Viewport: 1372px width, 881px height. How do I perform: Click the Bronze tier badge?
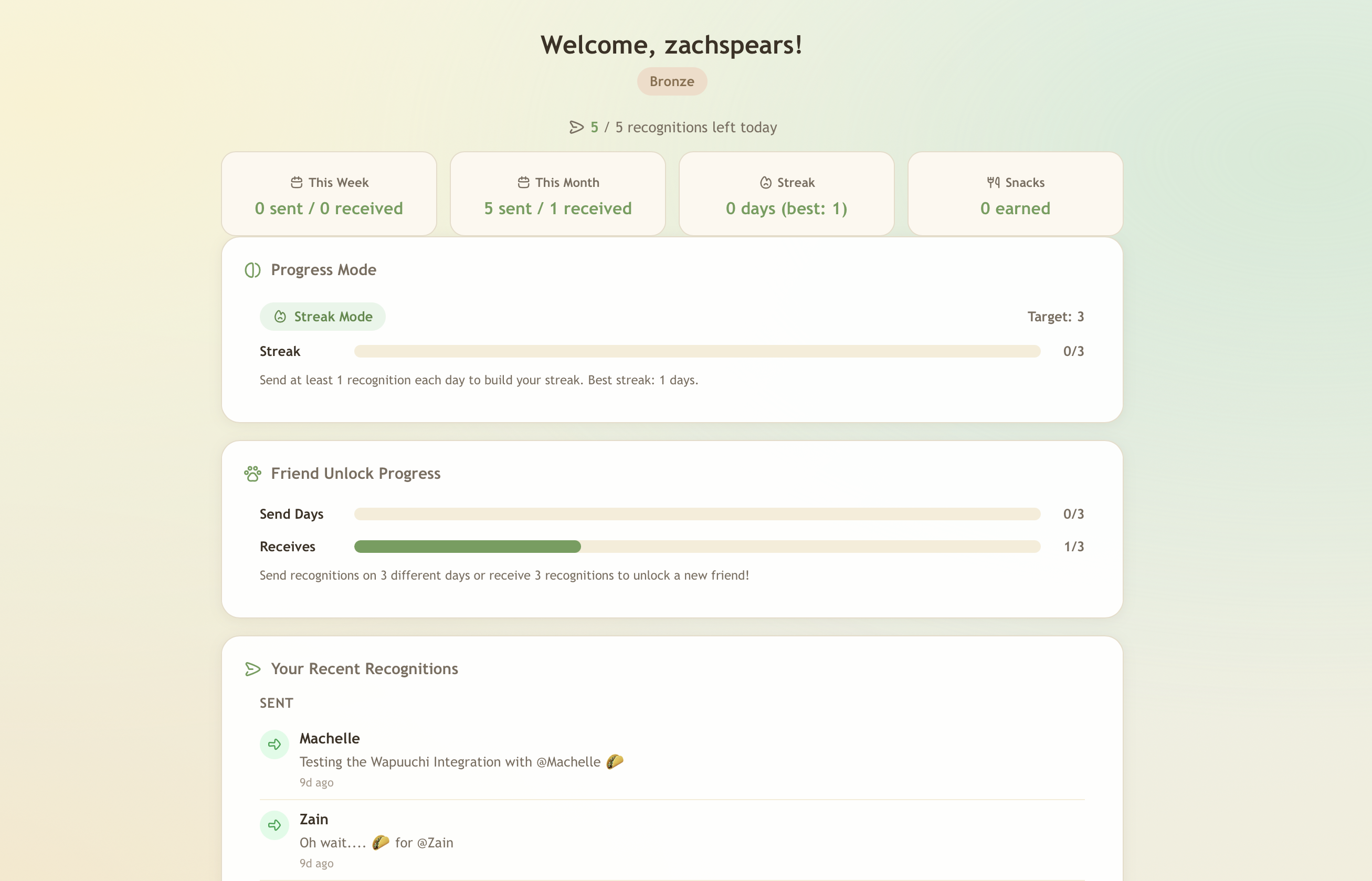[671, 81]
